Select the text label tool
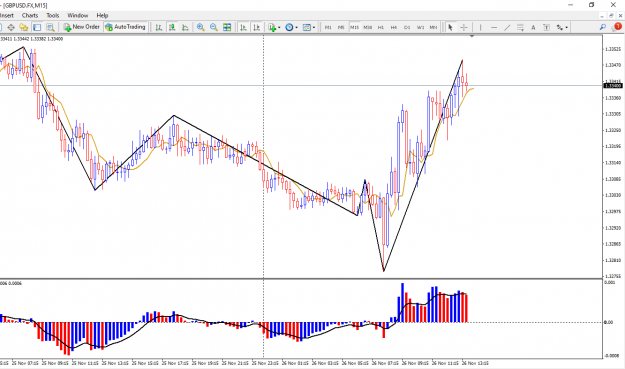Screen dimensions: 625x369 [x=546, y=27]
